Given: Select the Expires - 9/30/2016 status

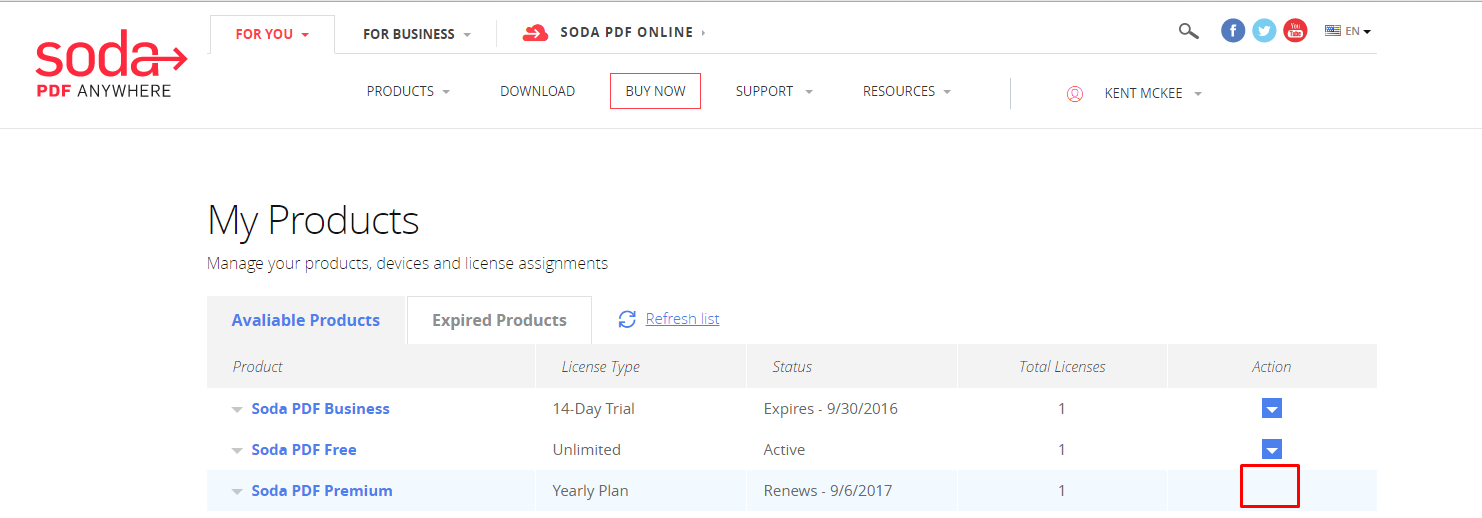Looking at the screenshot, I should pyautogui.click(x=831, y=408).
